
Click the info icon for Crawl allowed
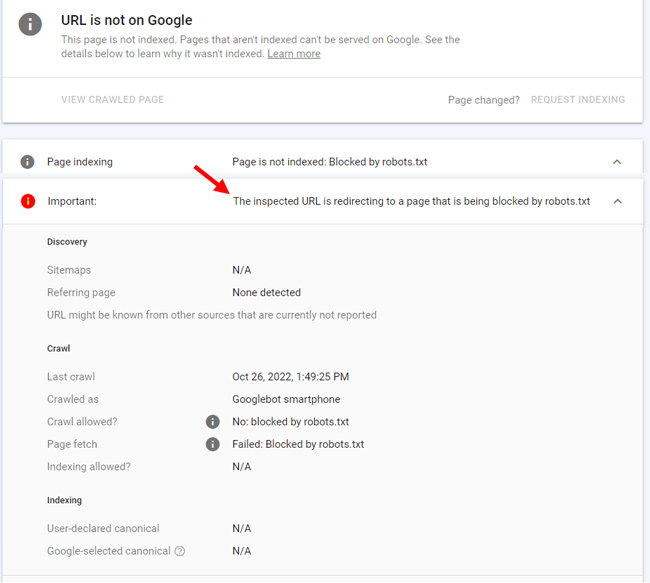213,422
